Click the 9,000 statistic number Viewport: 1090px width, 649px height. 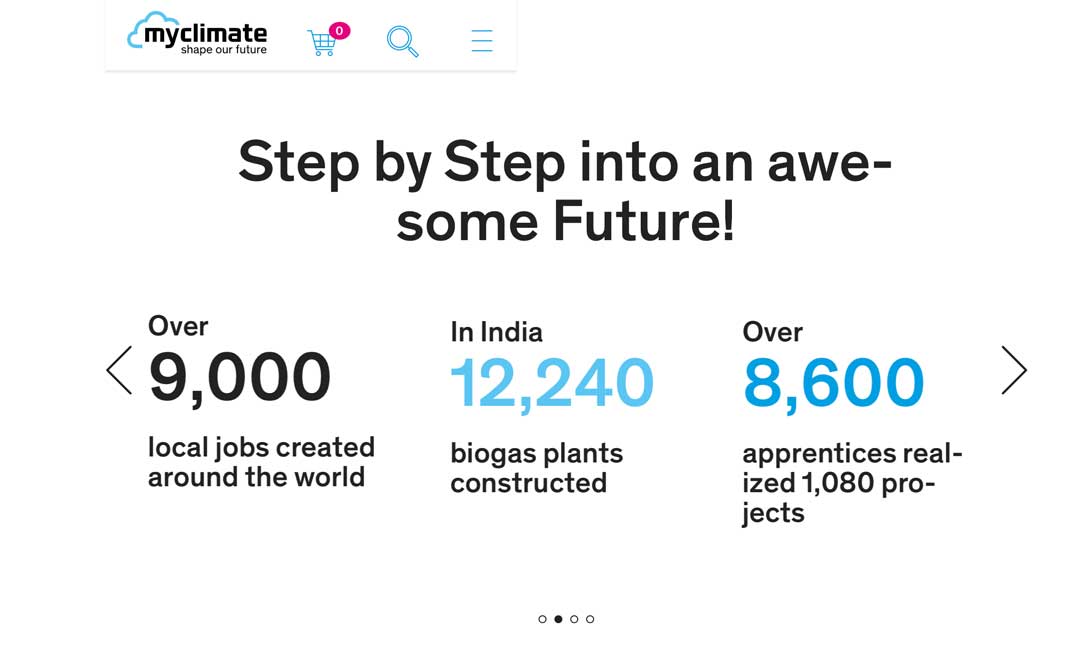tap(240, 378)
